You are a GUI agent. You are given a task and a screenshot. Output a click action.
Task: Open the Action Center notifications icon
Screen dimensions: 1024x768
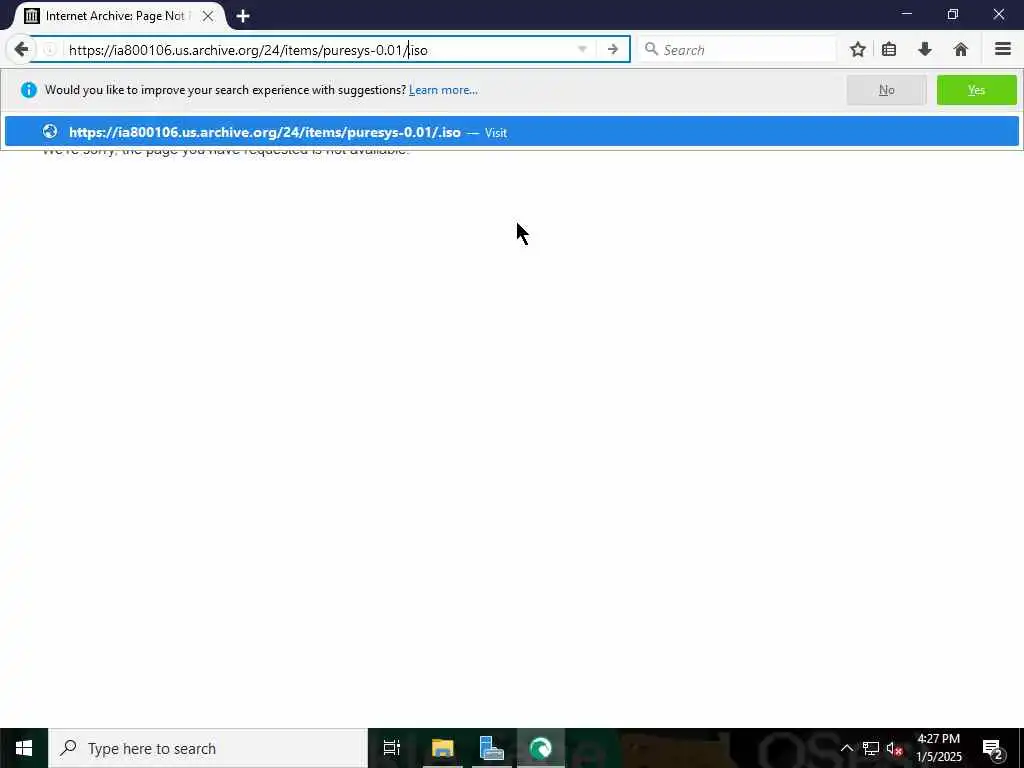pos(993,749)
